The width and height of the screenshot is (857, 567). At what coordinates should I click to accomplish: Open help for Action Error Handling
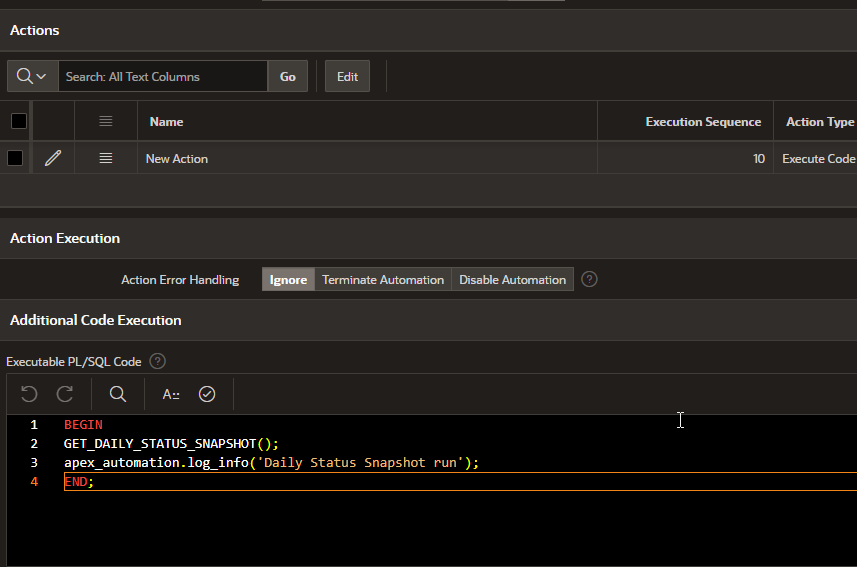click(589, 279)
